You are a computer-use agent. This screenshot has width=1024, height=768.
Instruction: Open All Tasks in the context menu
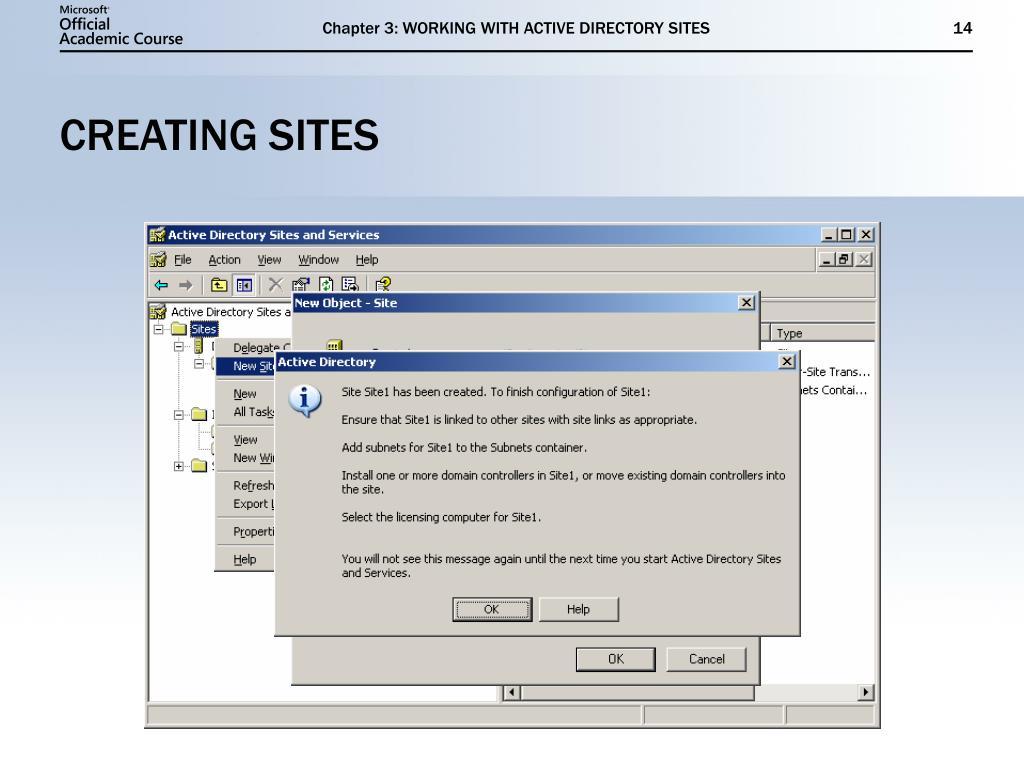(x=246, y=412)
